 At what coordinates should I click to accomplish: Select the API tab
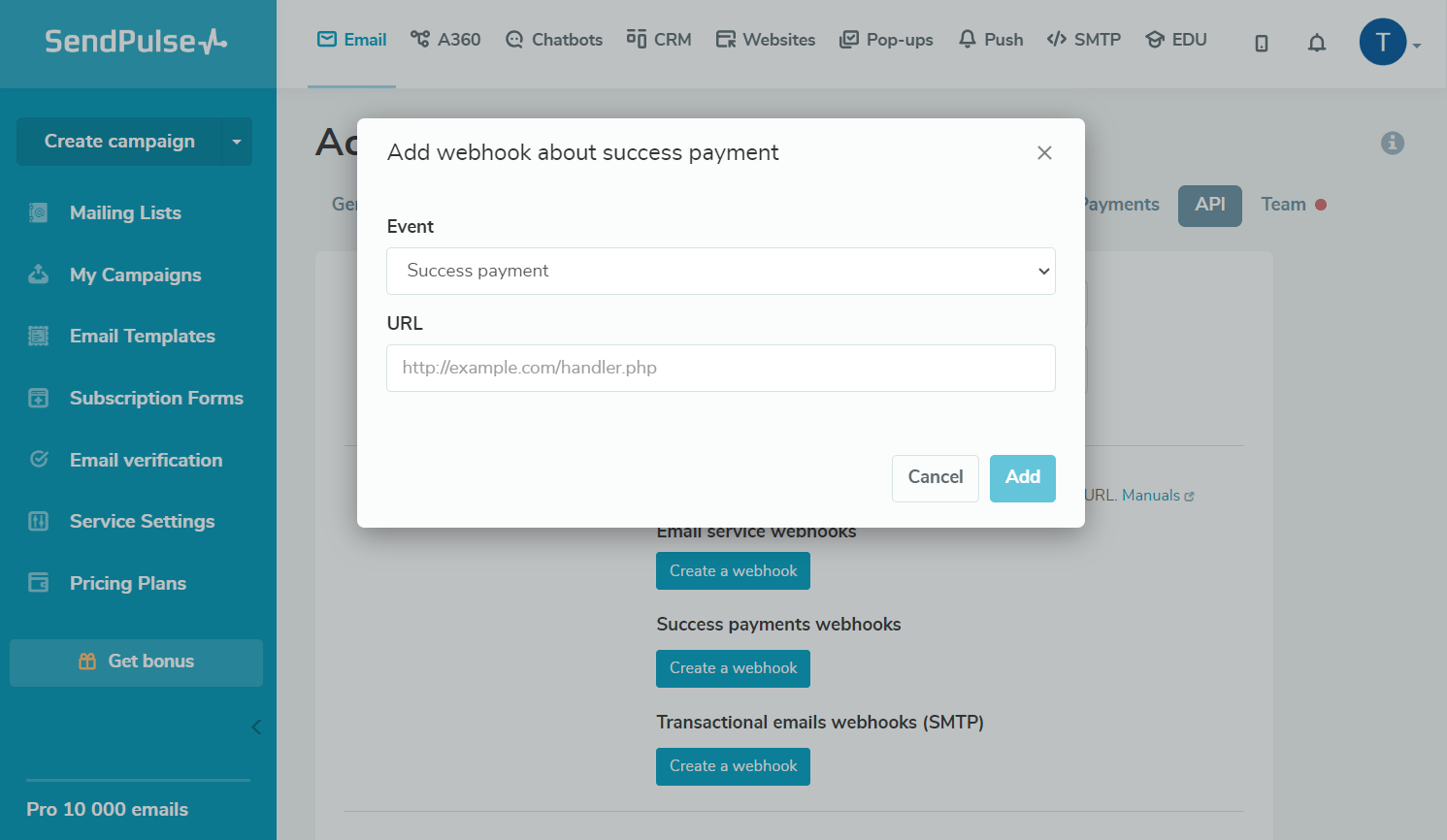tap(1209, 205)
